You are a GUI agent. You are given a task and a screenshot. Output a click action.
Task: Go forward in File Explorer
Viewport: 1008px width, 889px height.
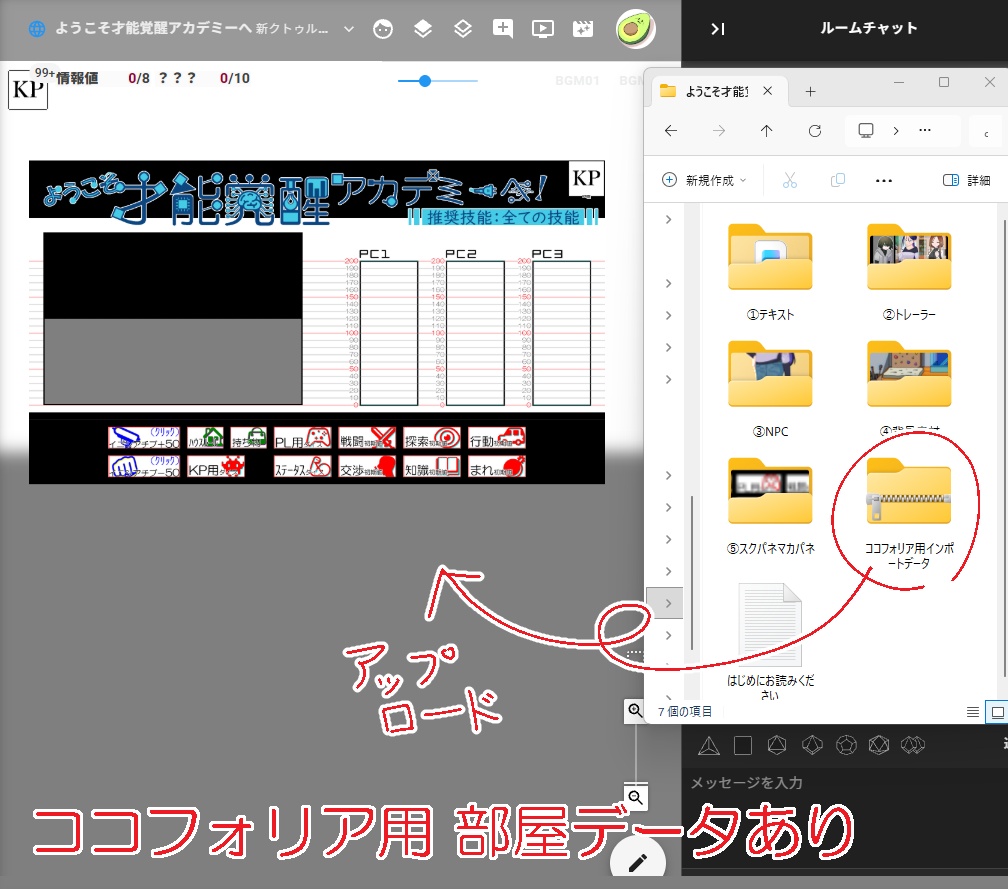719,131
